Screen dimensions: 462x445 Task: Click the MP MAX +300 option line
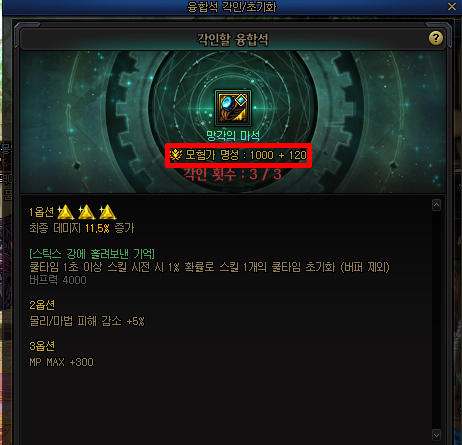click(x=61, y=362)
